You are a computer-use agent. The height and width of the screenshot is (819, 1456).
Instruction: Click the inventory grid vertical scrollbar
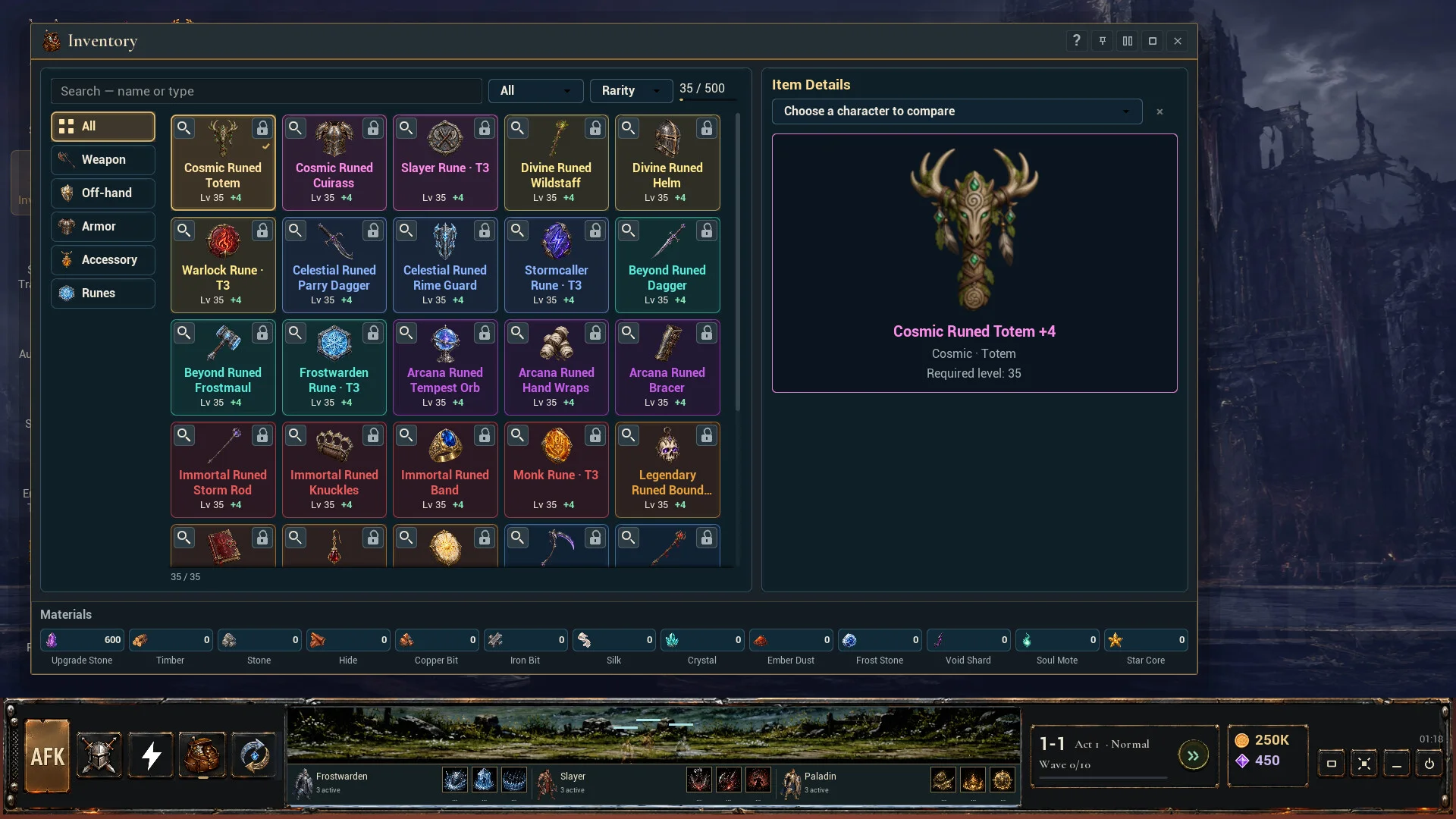pyautogui.click(x=737, y=262)
